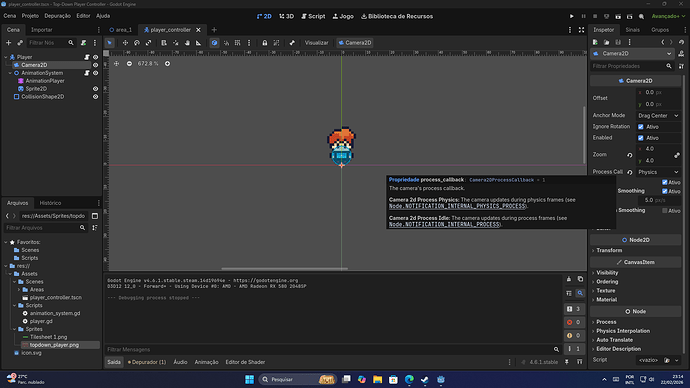Open skeleton bone options icon
The image size is (690, 388).
pos(292,43)
